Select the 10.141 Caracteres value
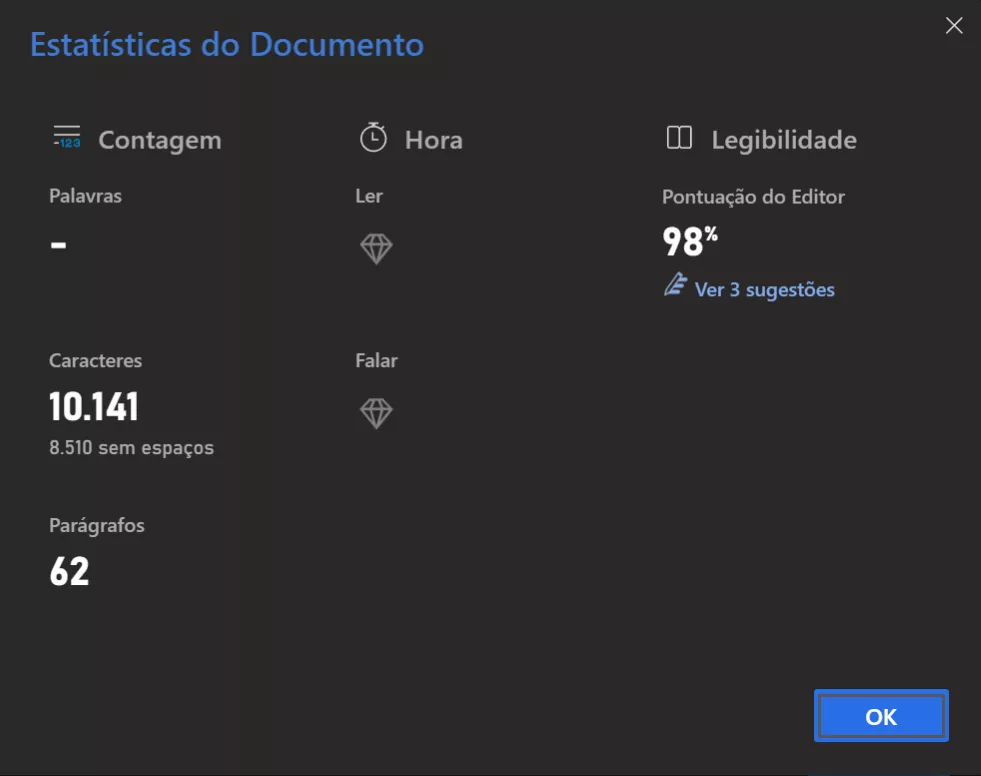 pos(93,407)
